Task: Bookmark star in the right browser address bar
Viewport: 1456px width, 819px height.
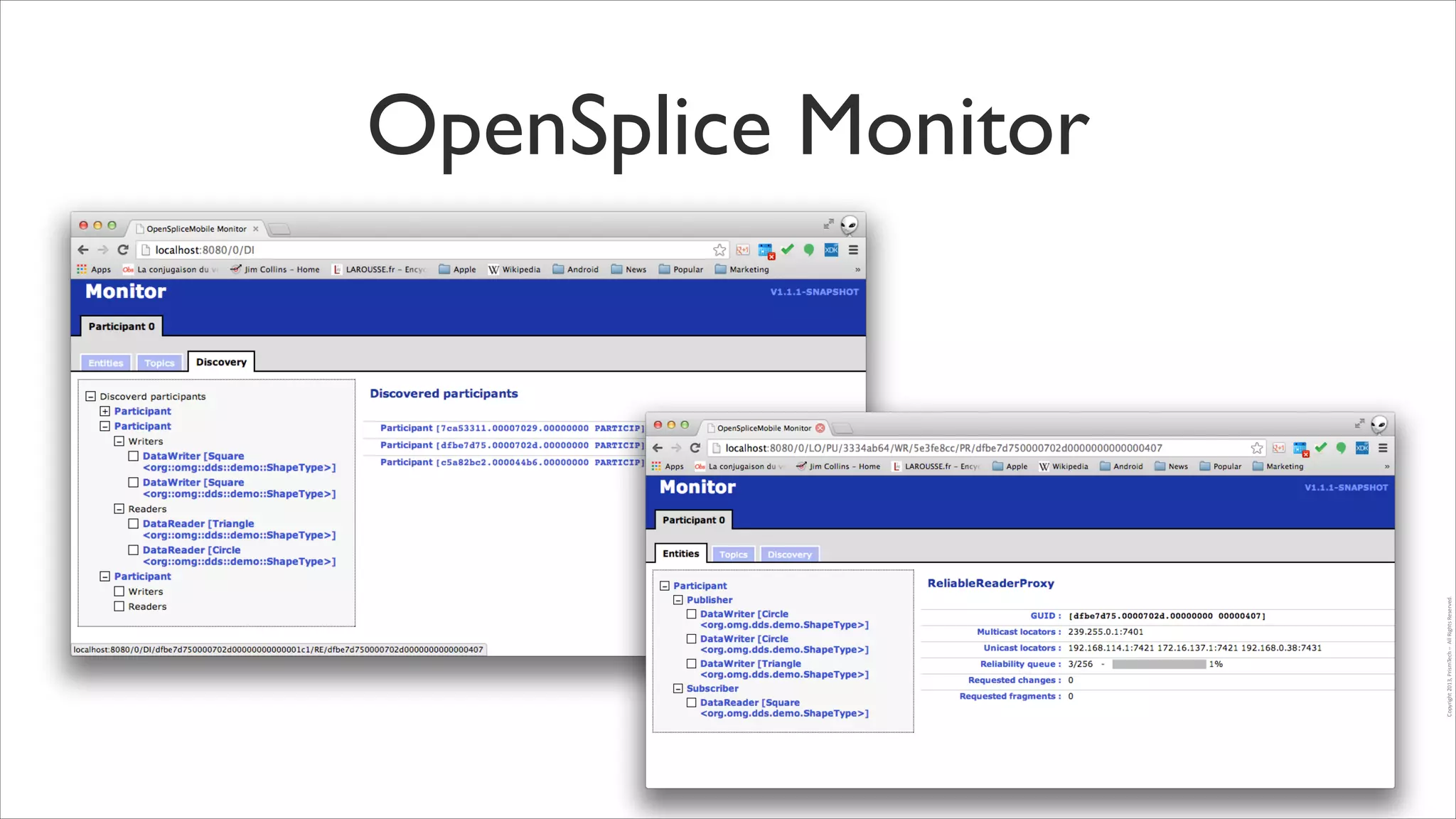Action: click(1257, 448)
